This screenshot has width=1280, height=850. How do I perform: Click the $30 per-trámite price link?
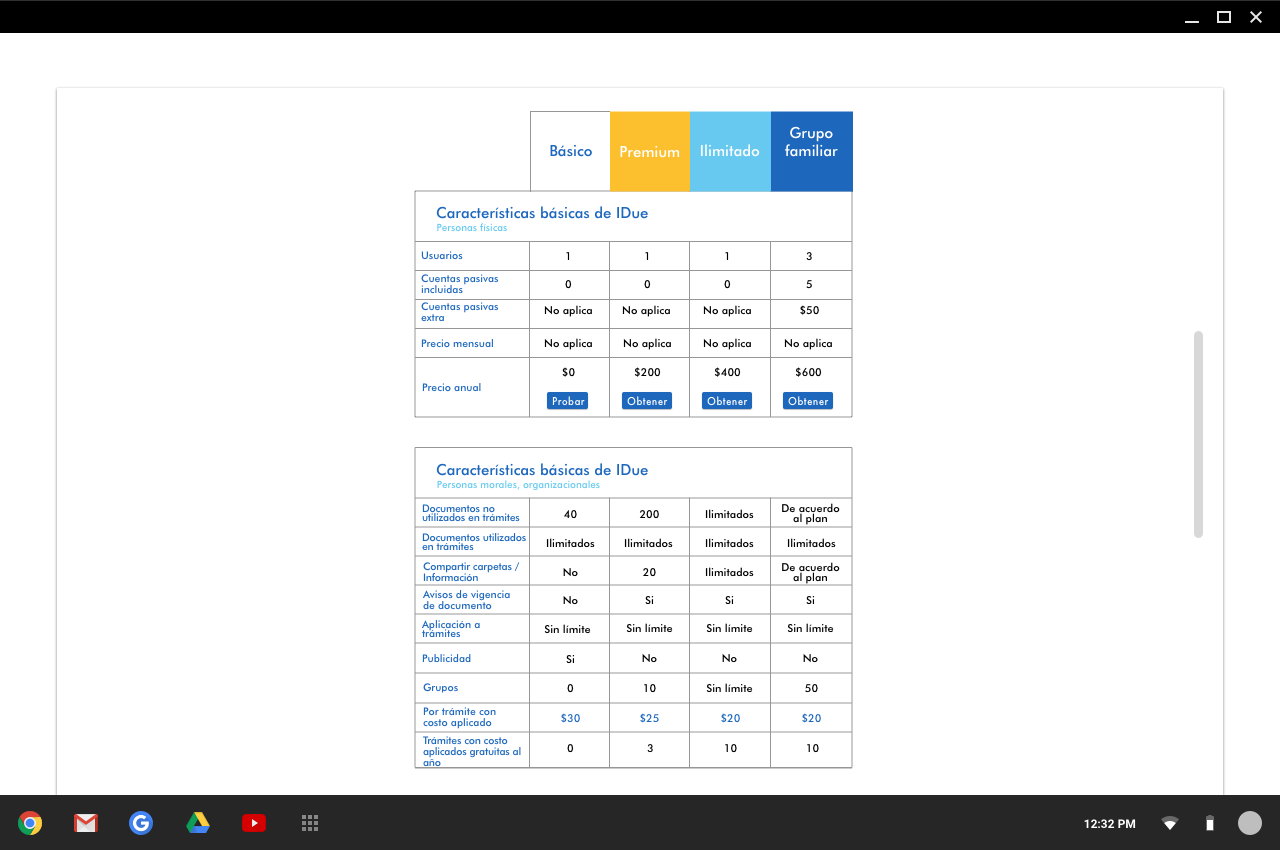click(570, 718)
